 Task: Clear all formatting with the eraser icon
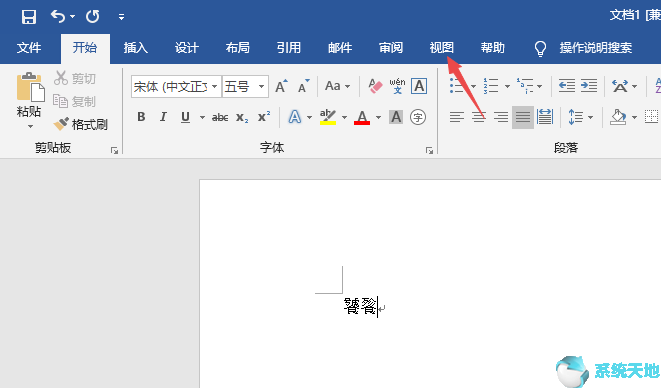375,86
